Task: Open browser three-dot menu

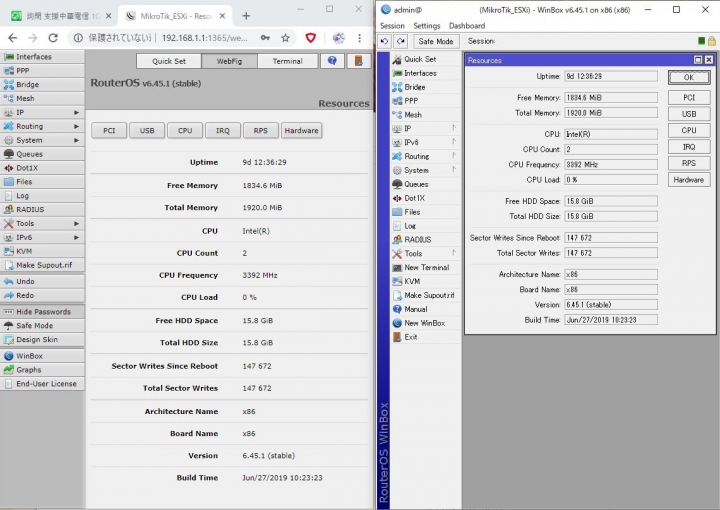Action: click(x=360, y=38)
